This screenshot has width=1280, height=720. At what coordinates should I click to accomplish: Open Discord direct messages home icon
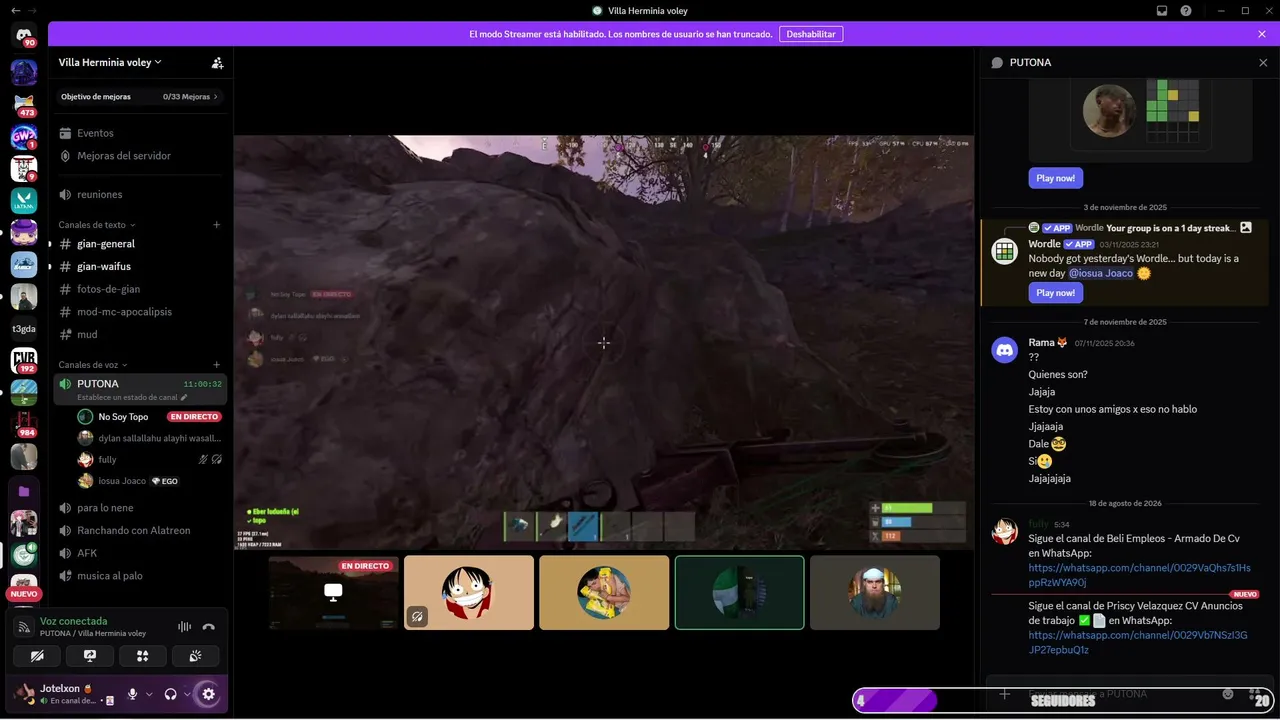24,36
